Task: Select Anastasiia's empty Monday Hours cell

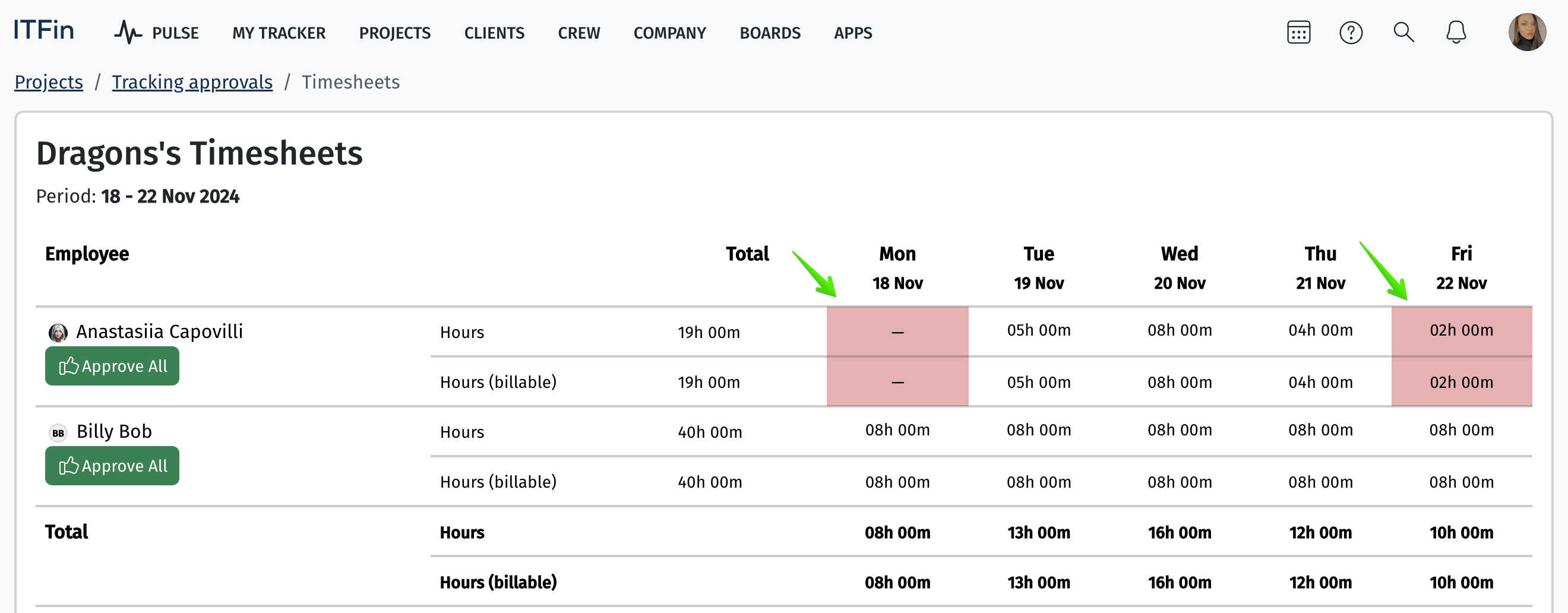Action: pos(897,332)
